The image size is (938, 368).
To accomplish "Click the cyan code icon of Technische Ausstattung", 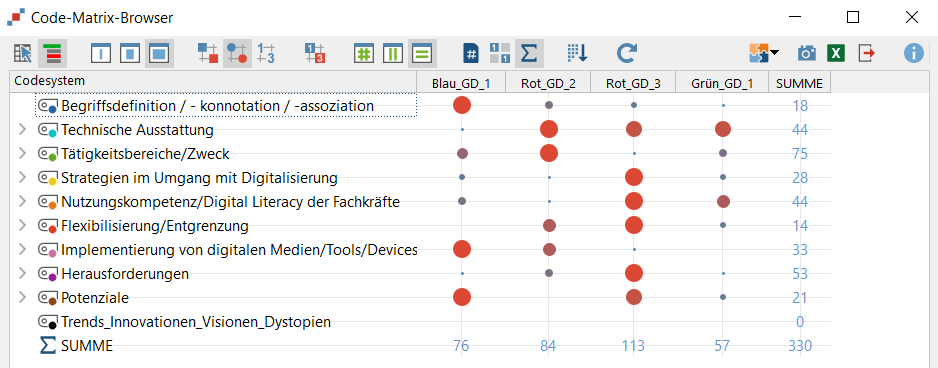I will 47,130.
